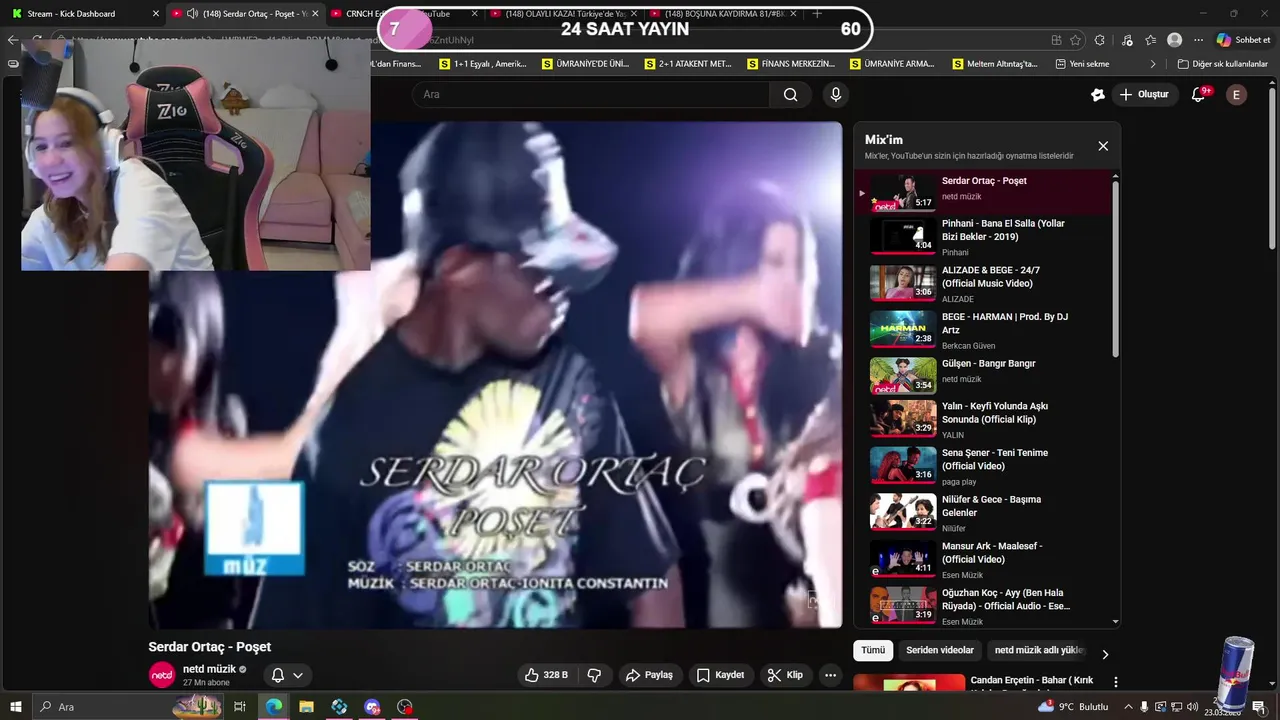Save the video with Kaydet
The image size is (1280, 720).
(x=720, y=675)
